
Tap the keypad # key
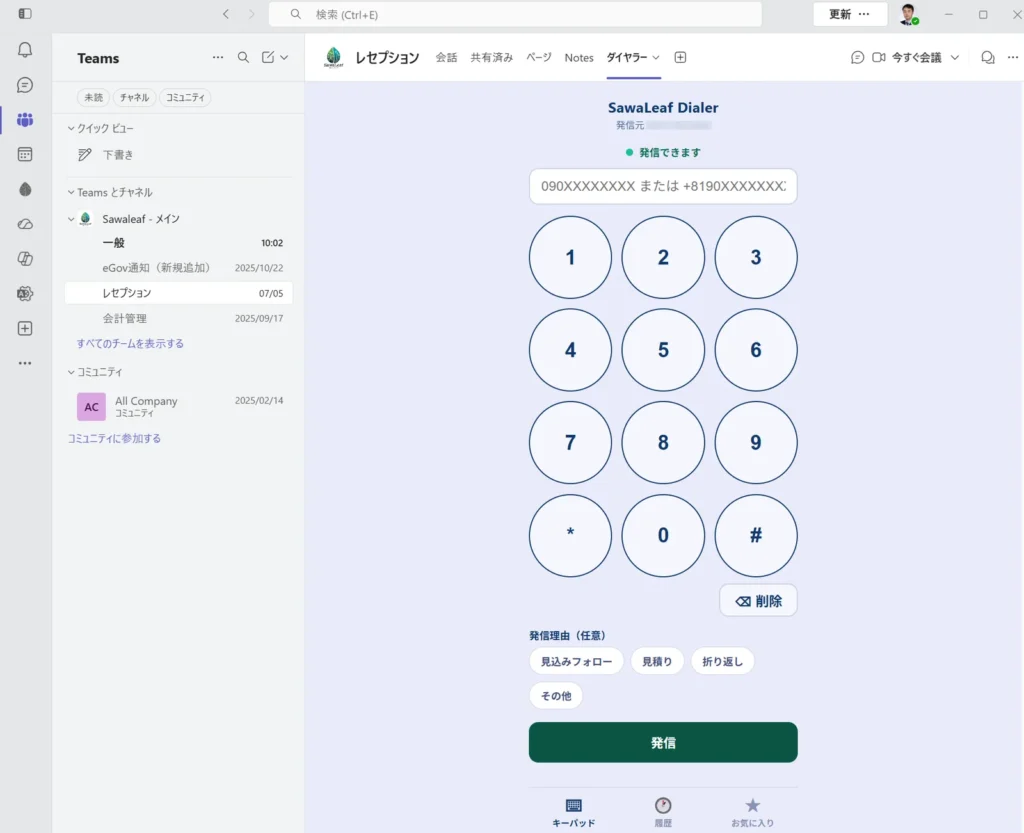click(x=756, y=535)
